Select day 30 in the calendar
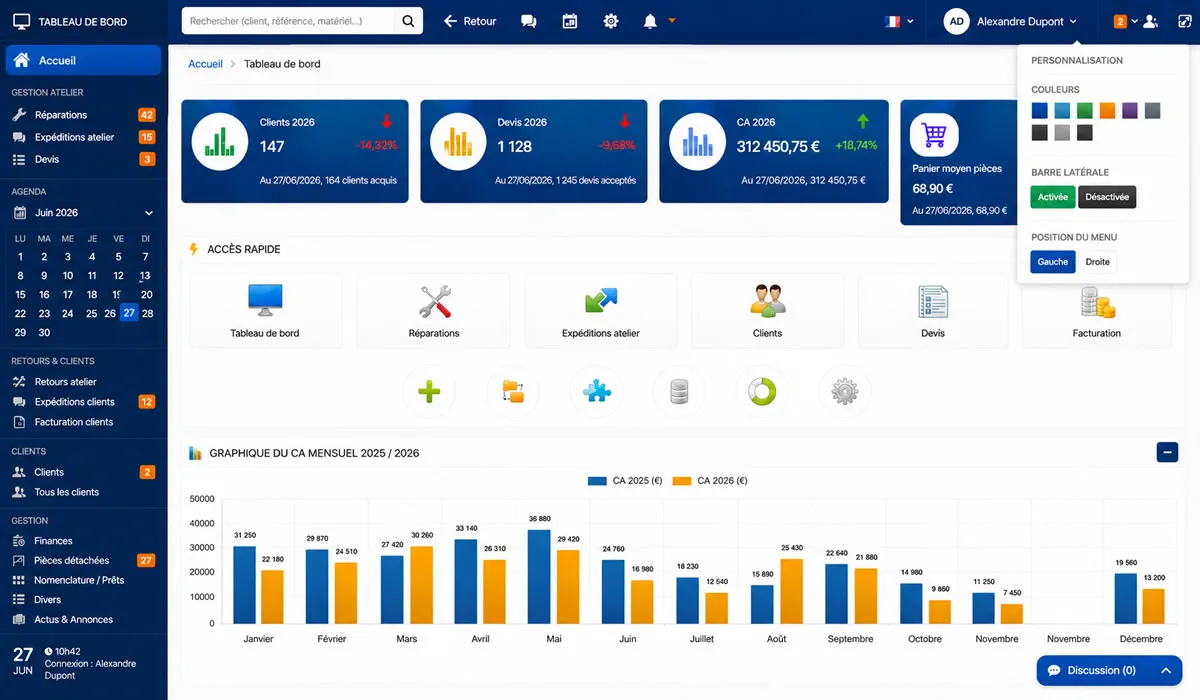 (44, 333)
